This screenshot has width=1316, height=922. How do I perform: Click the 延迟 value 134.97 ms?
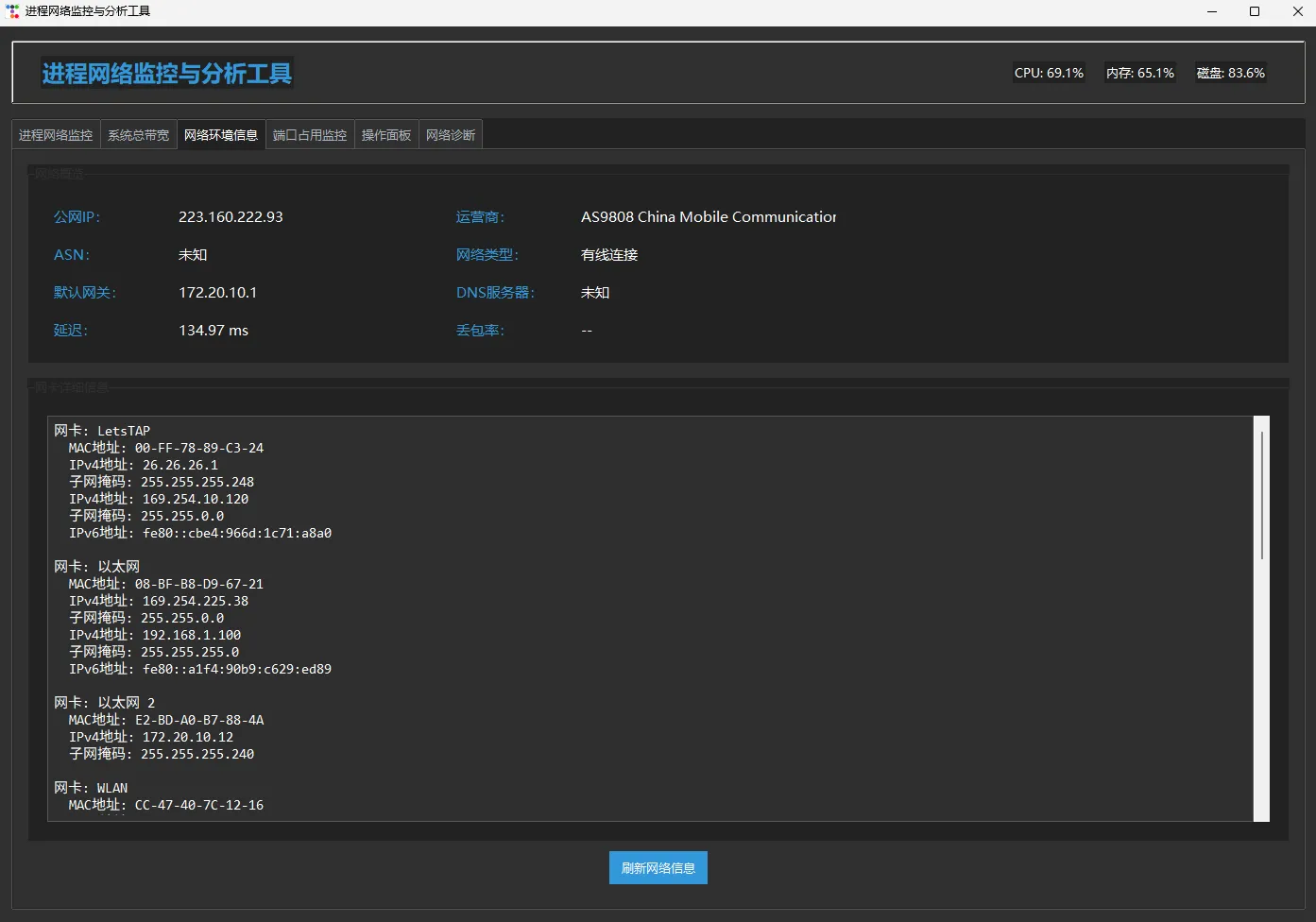pos(214,331)
